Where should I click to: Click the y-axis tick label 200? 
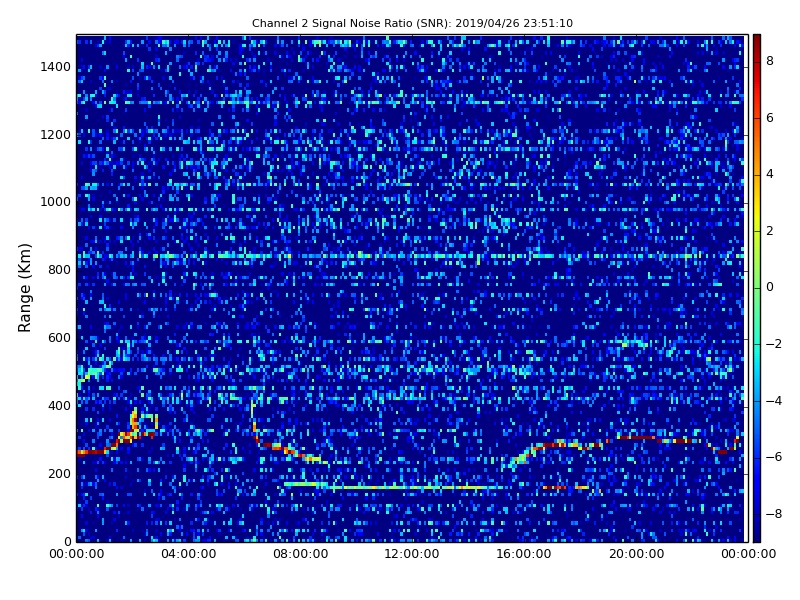click(x=59, y=473)
